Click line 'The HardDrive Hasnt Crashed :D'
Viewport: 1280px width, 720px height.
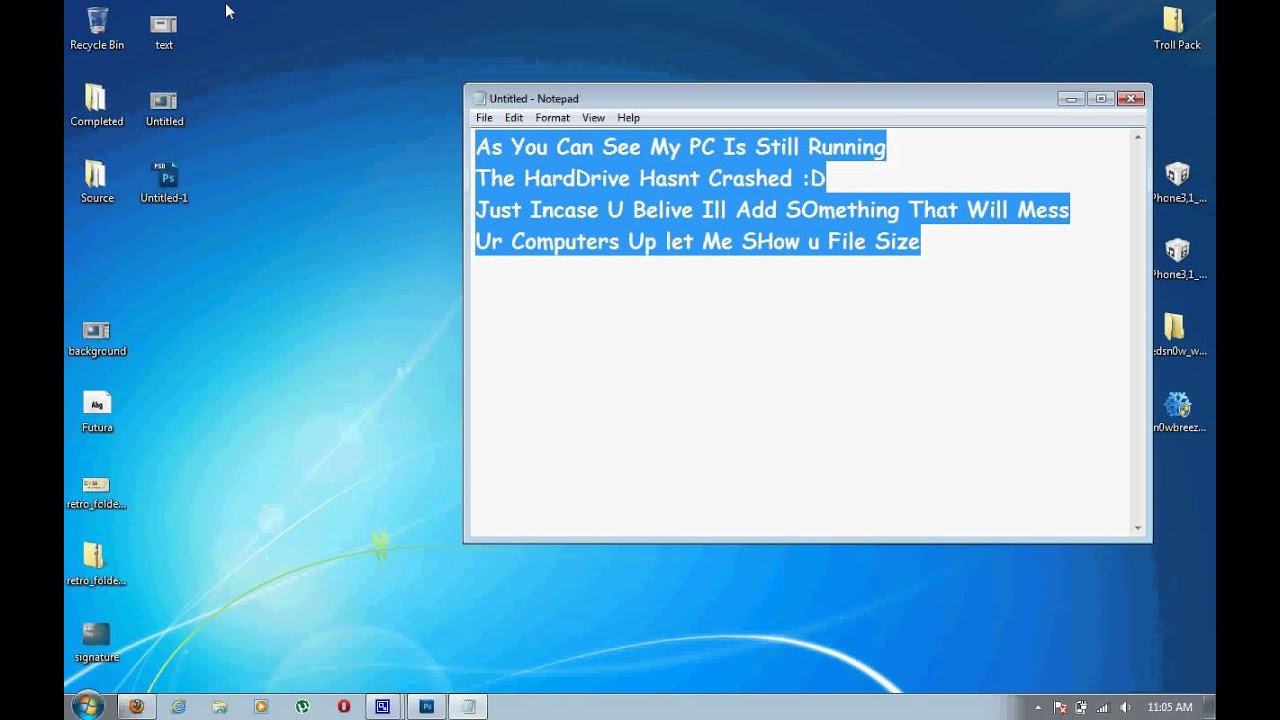(650, 178)
